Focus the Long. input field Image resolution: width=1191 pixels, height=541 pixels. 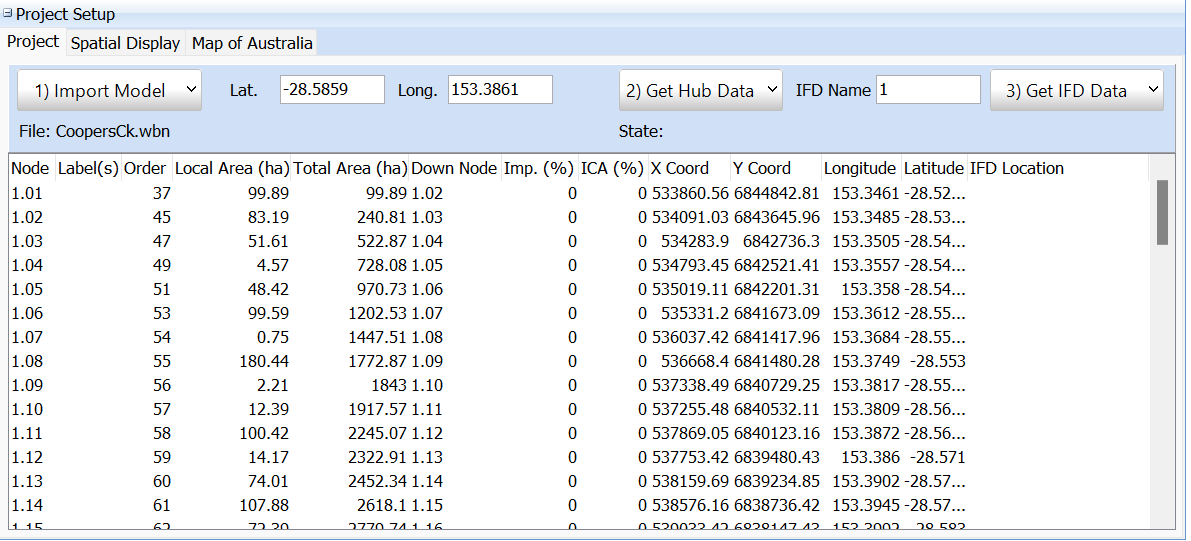pos(500,90)
